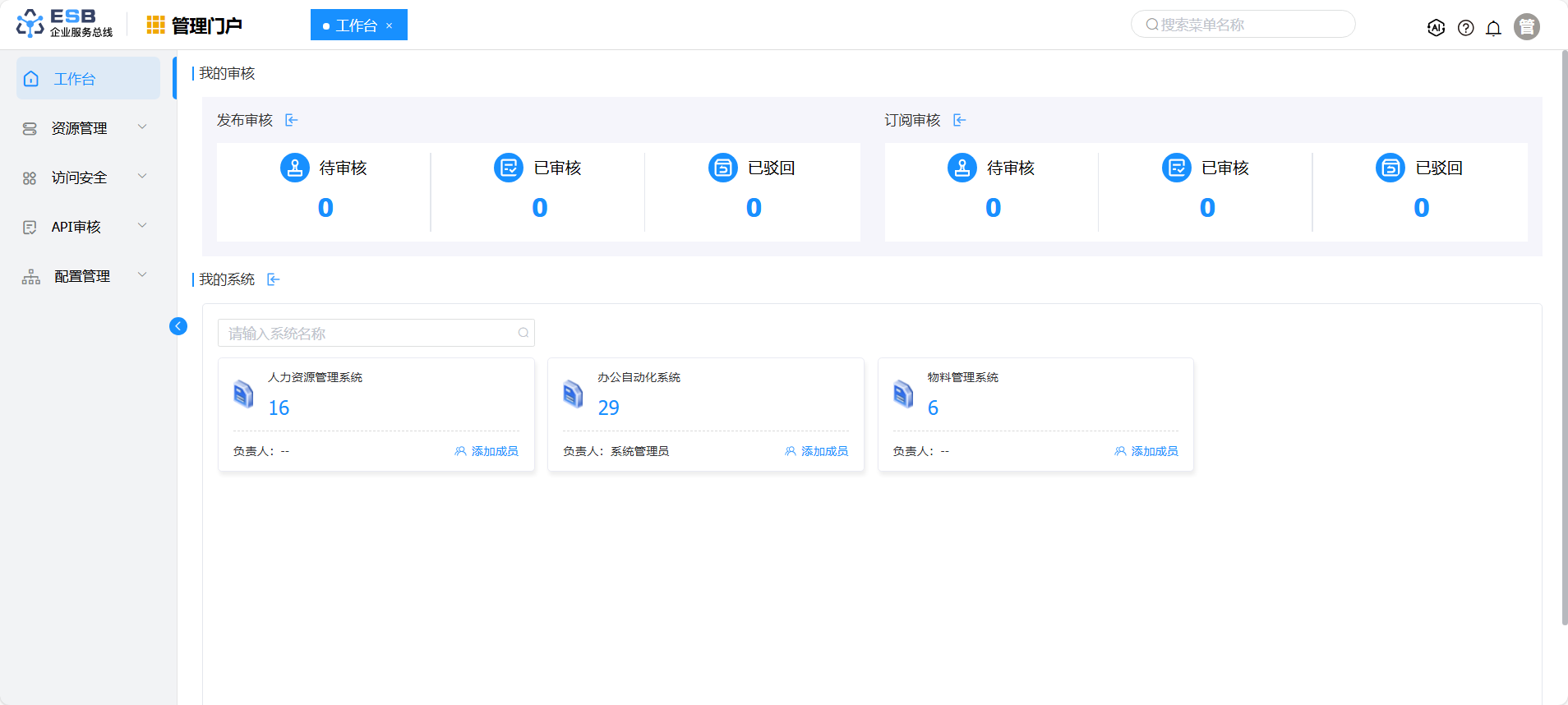Open the 订阅审核 jump arrow icon
The width and height of the screenshot is (1568, 705).
coord(959,121)
